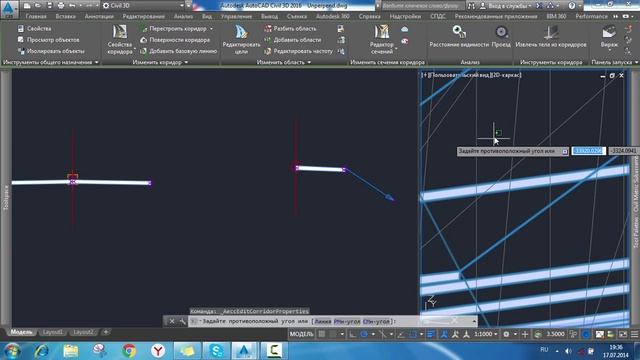Screen dimensions: 640x360
Task: Click the Свойства tool
Action: pyautogui.click(x=34, y=29)
